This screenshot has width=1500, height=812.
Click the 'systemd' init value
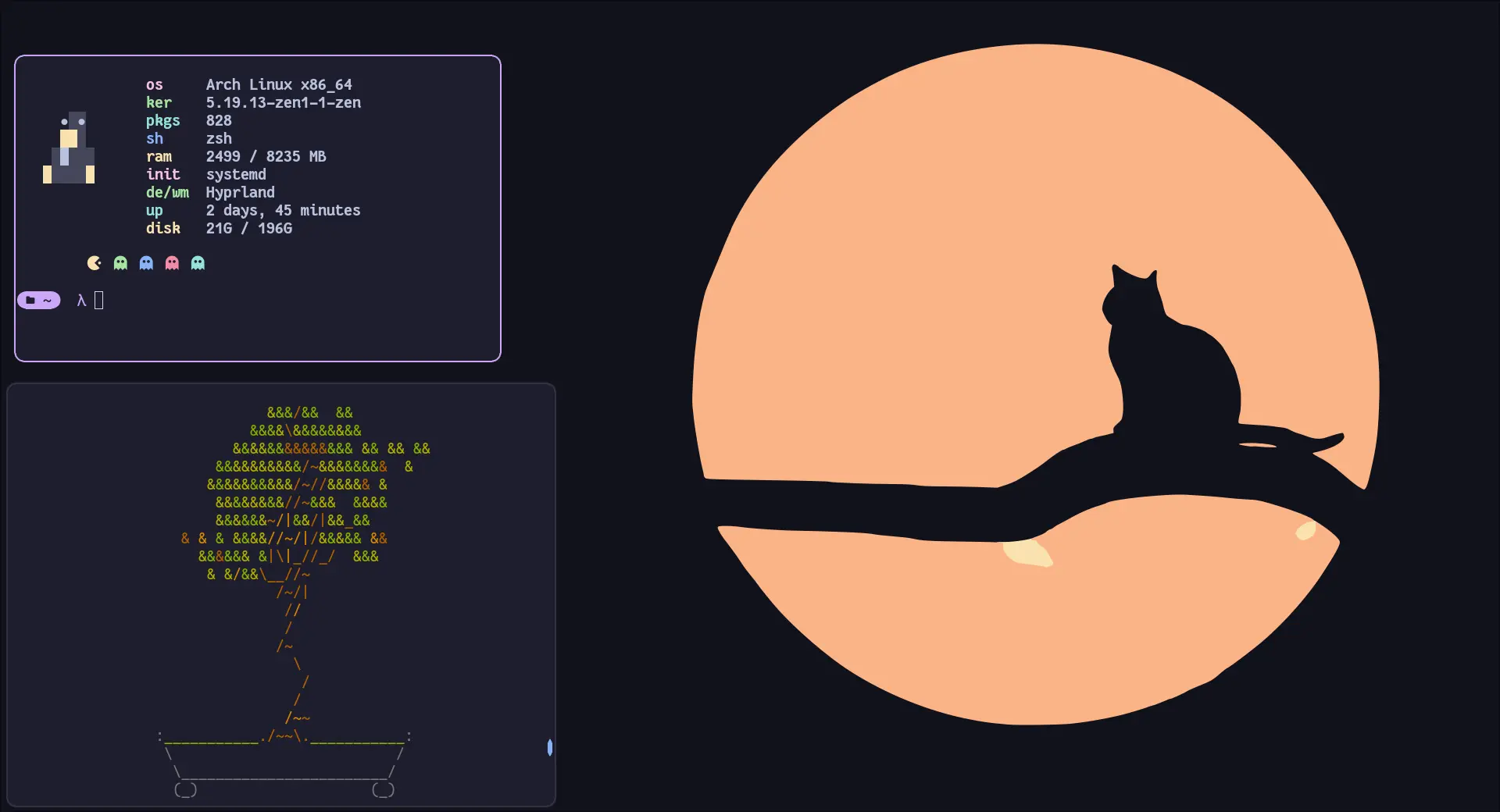(236, 174)
